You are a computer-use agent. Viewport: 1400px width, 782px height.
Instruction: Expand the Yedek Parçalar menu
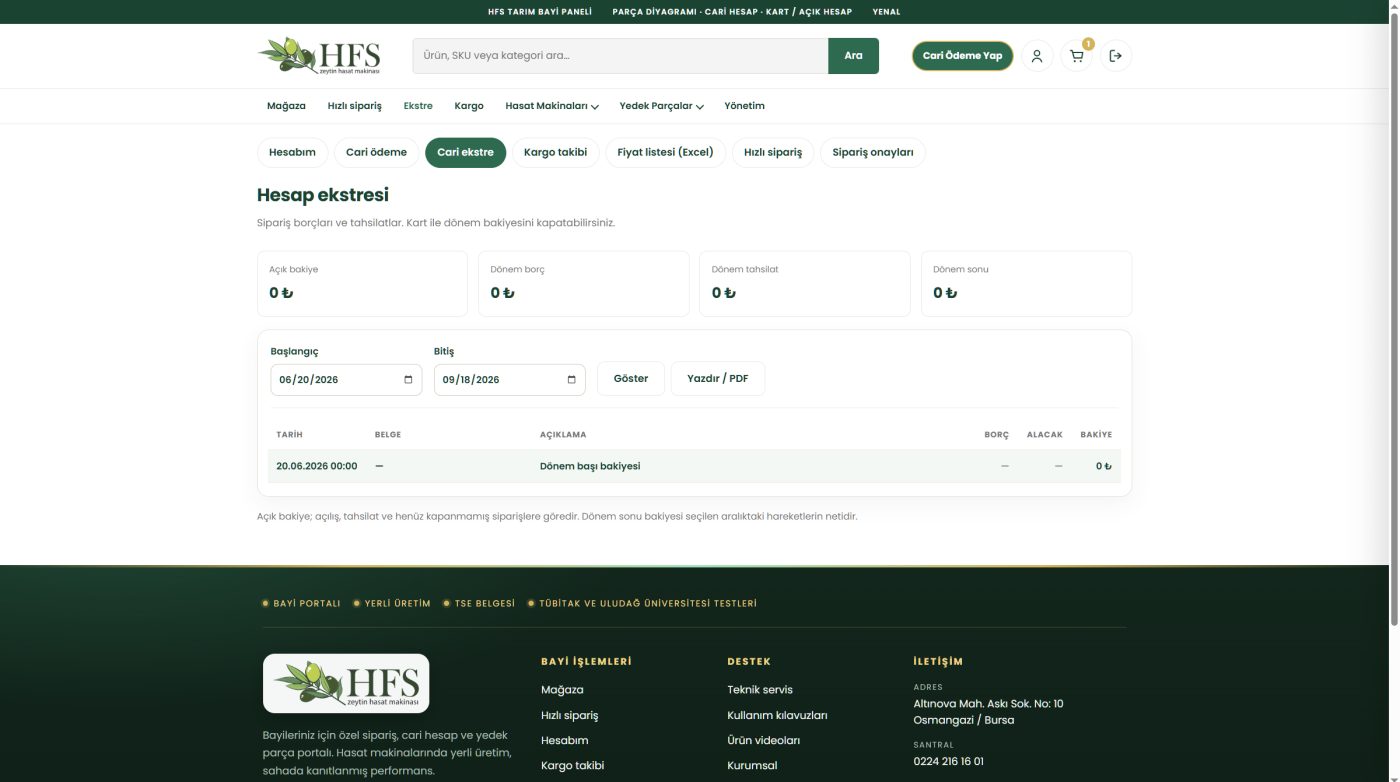point(662,106)
